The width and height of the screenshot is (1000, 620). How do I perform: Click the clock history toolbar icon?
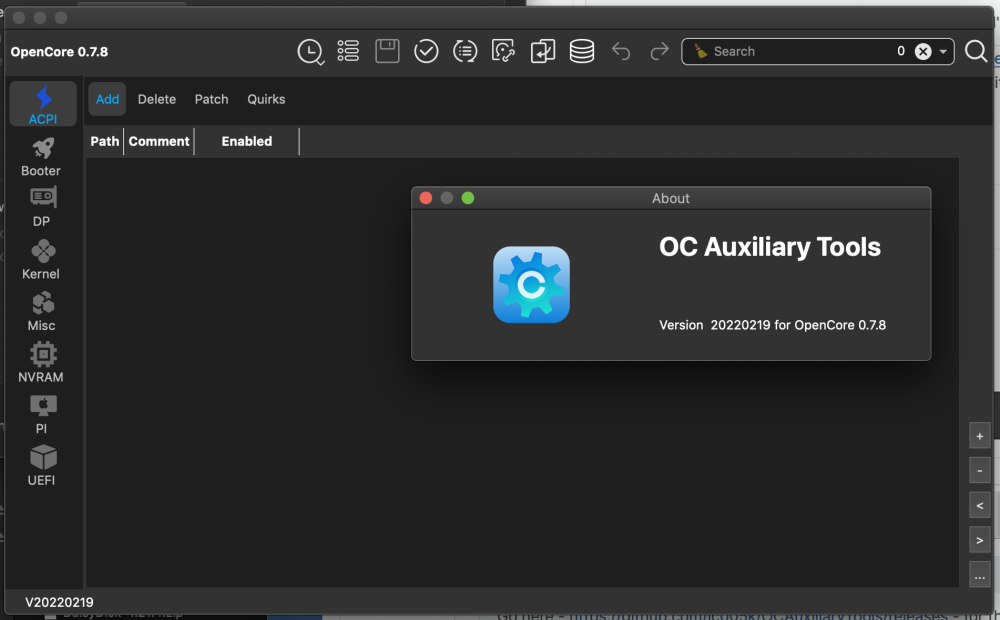[x=311, y=52]
